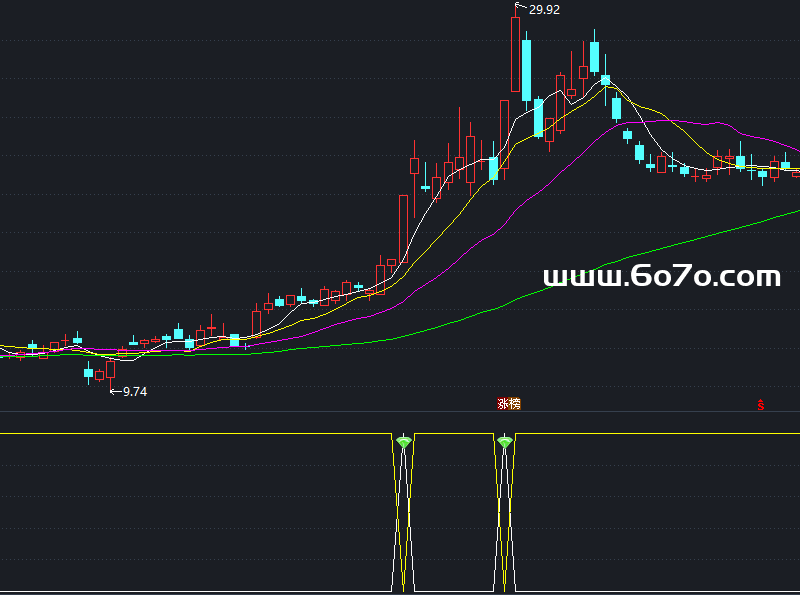Select the right green diamond signal
The width and height of the screenshot is (800, 595).
click(x=505, y=442)
